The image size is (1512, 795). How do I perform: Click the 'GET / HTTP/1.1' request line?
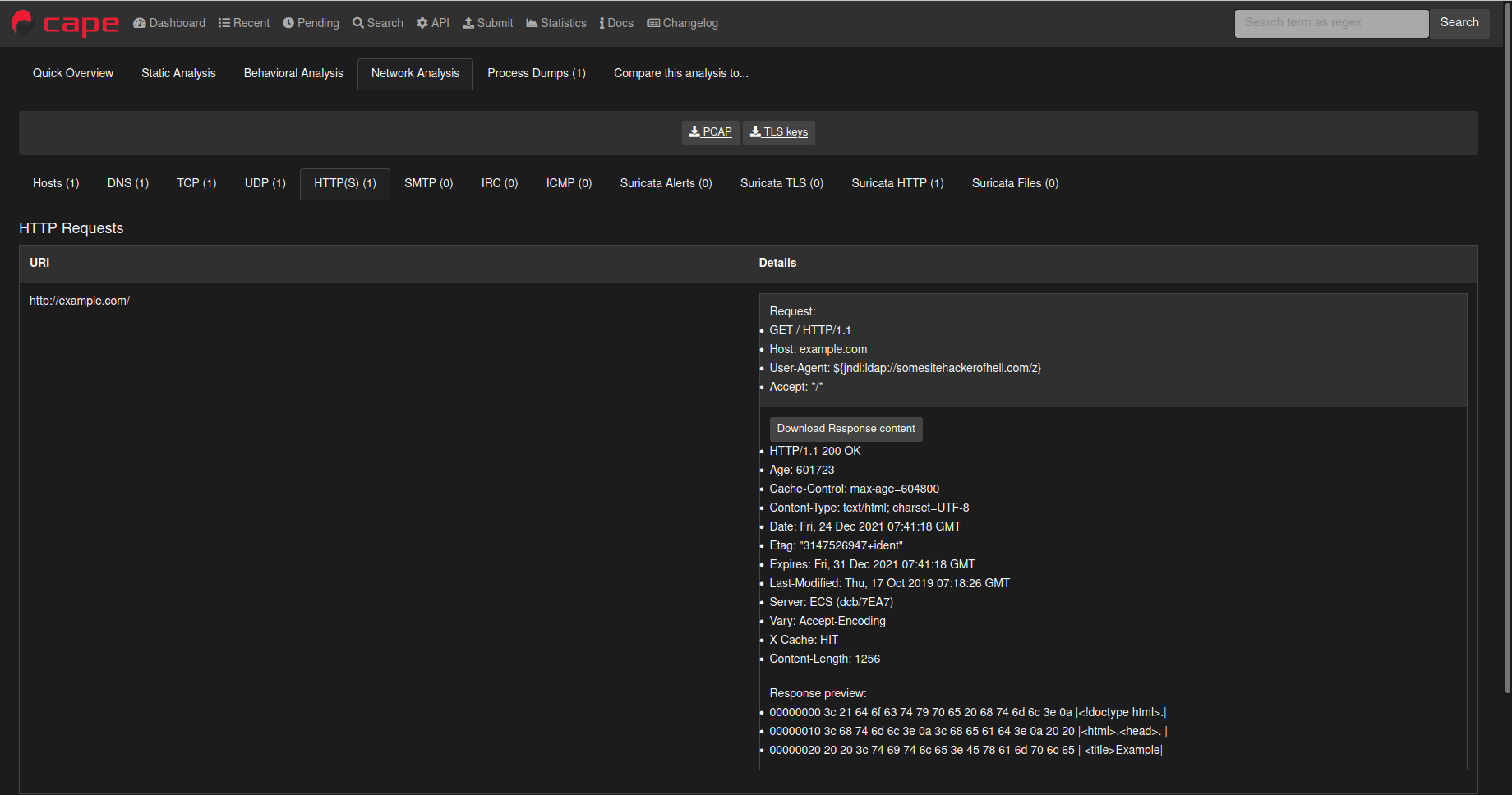810,330
